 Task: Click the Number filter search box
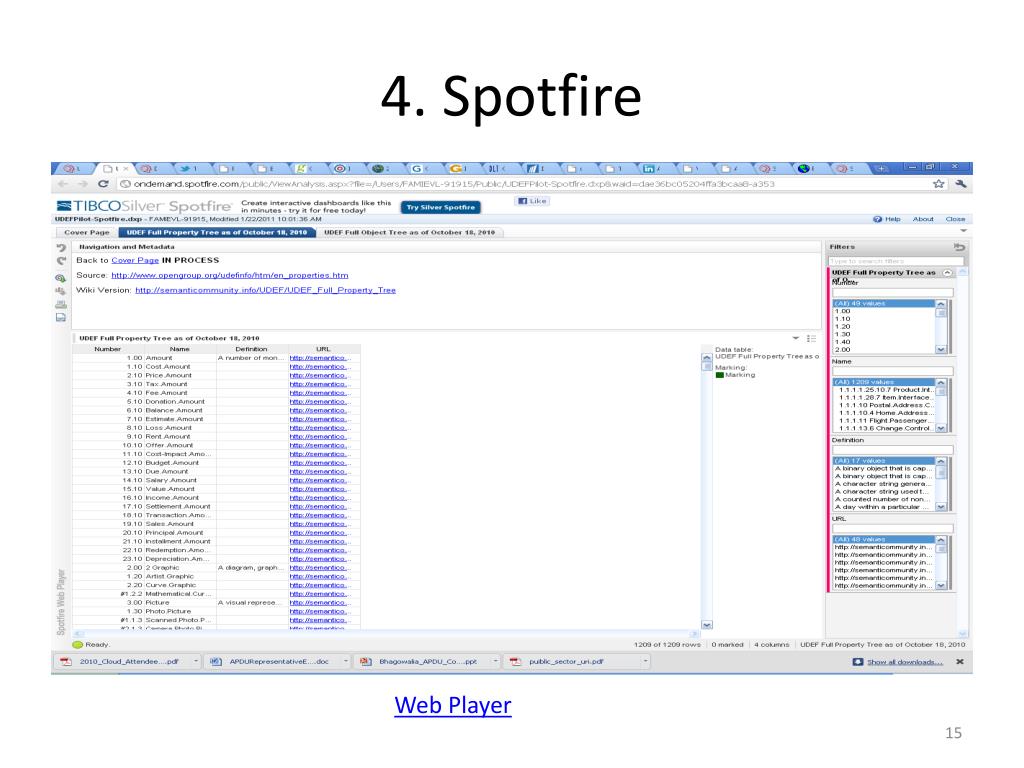click(892, 293)
